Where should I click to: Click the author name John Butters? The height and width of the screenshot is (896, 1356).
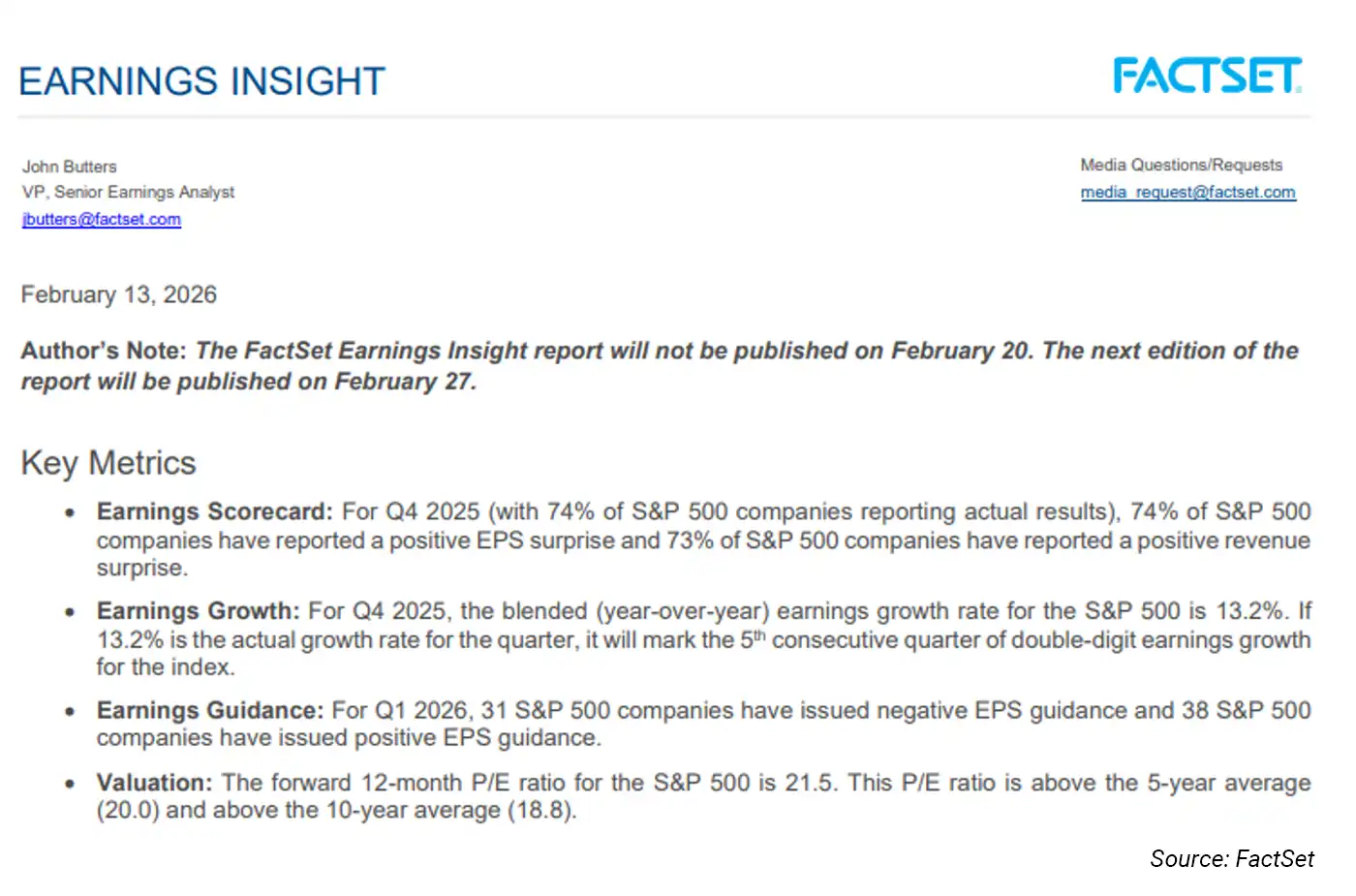70,167
